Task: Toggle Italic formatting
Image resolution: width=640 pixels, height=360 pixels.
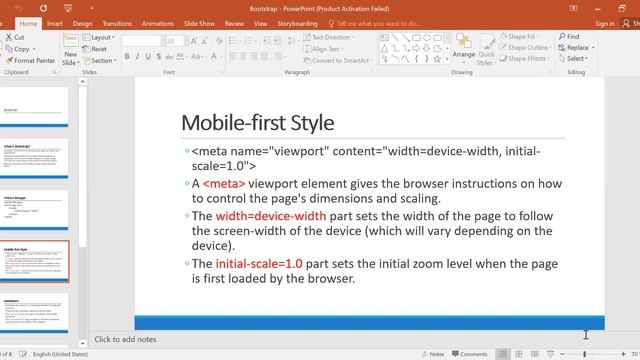Action: pos(137,56)
